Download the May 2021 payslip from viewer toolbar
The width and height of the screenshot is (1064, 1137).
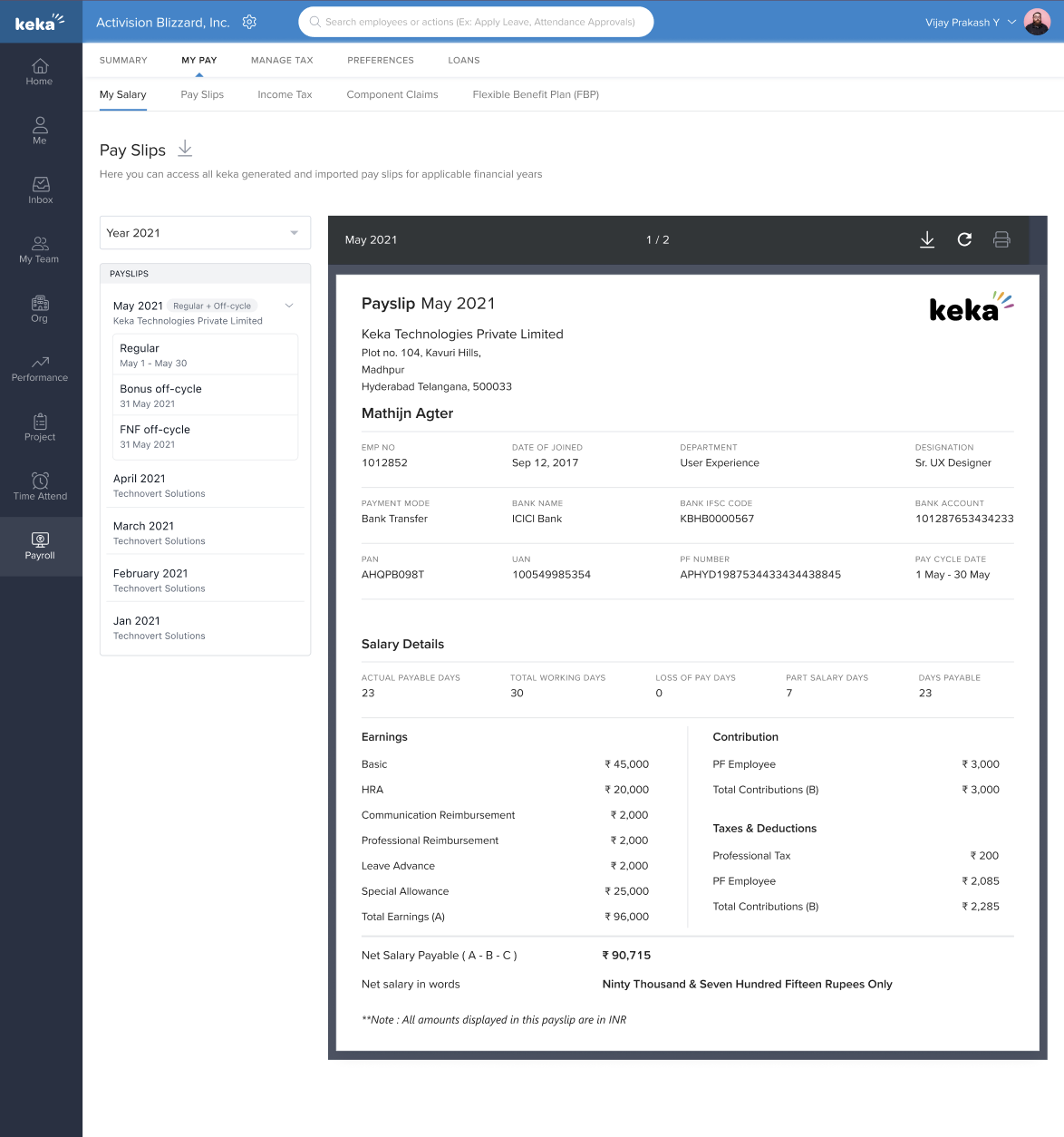click(927, 239)
